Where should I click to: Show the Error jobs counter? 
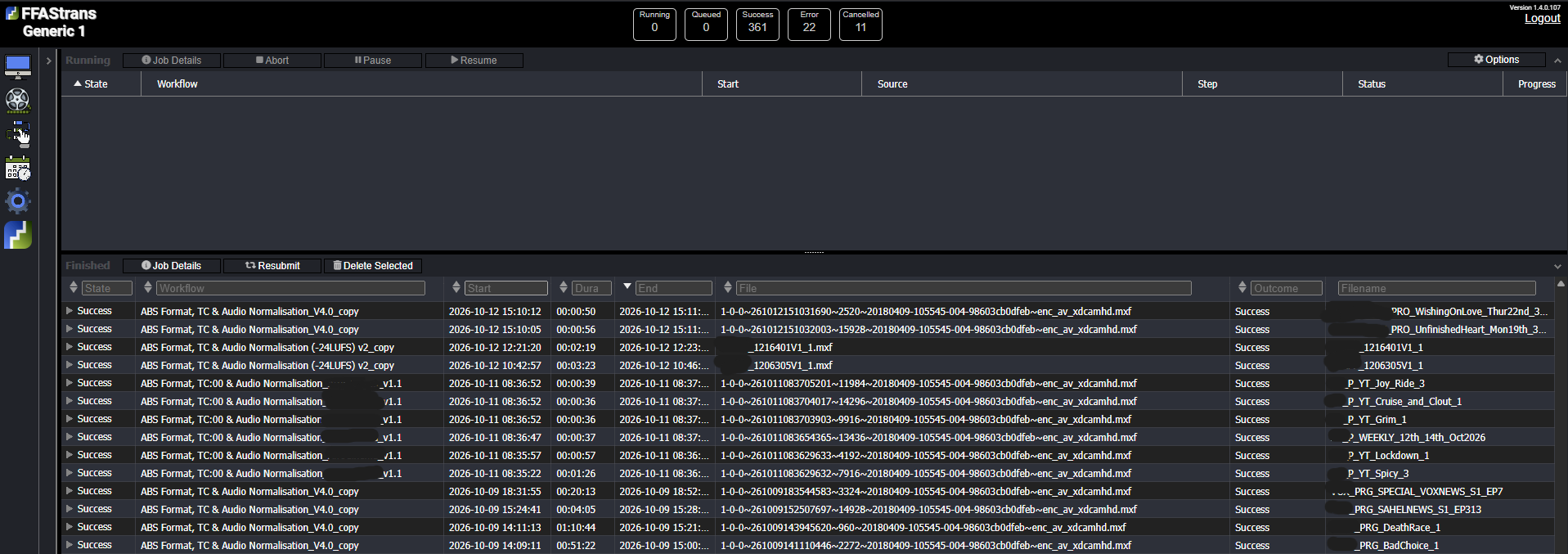pos(809,24)
